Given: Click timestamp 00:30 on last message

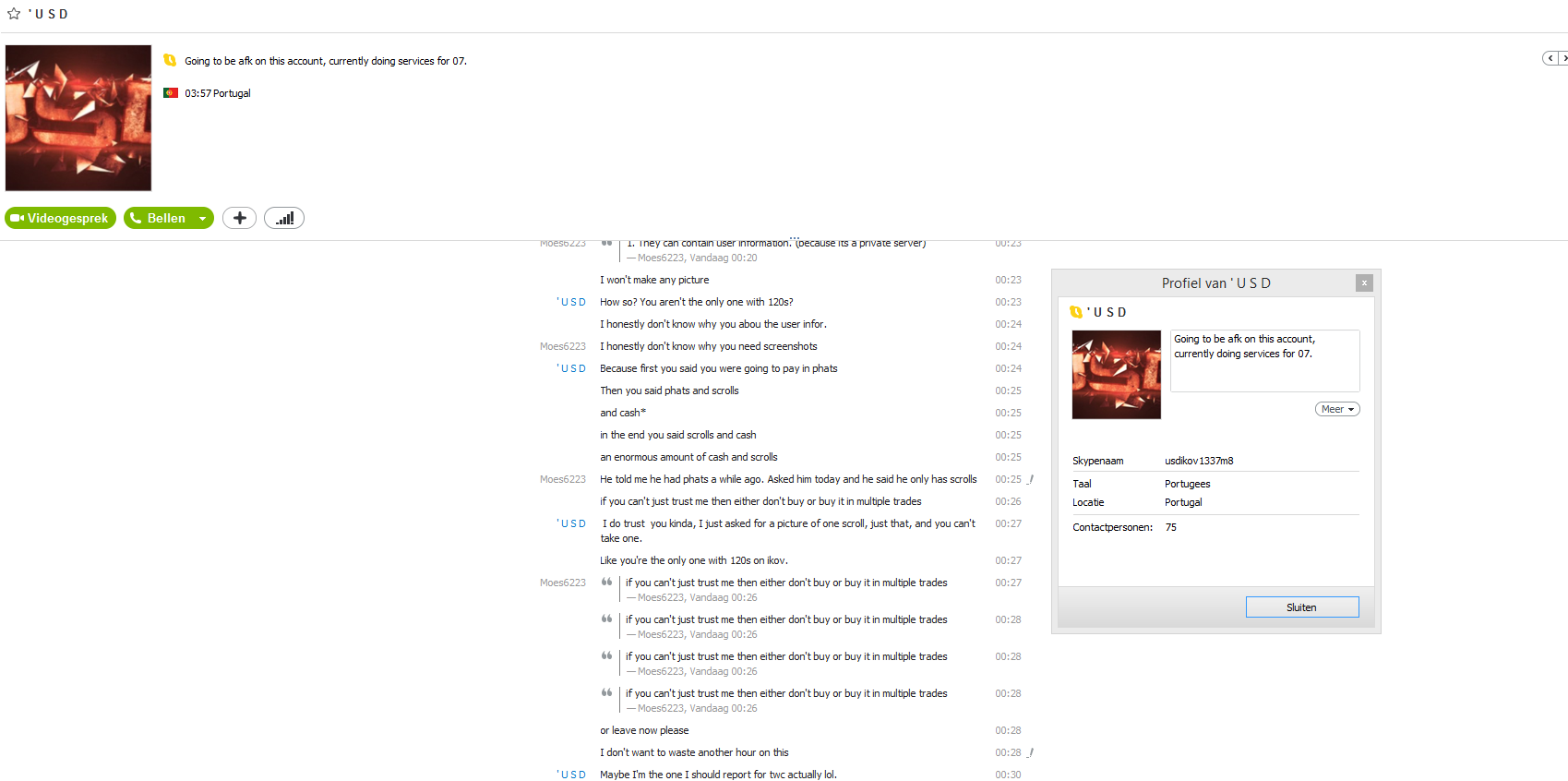Looking at the screenshot, I should pyautogui.click(x=1008, y=775).
